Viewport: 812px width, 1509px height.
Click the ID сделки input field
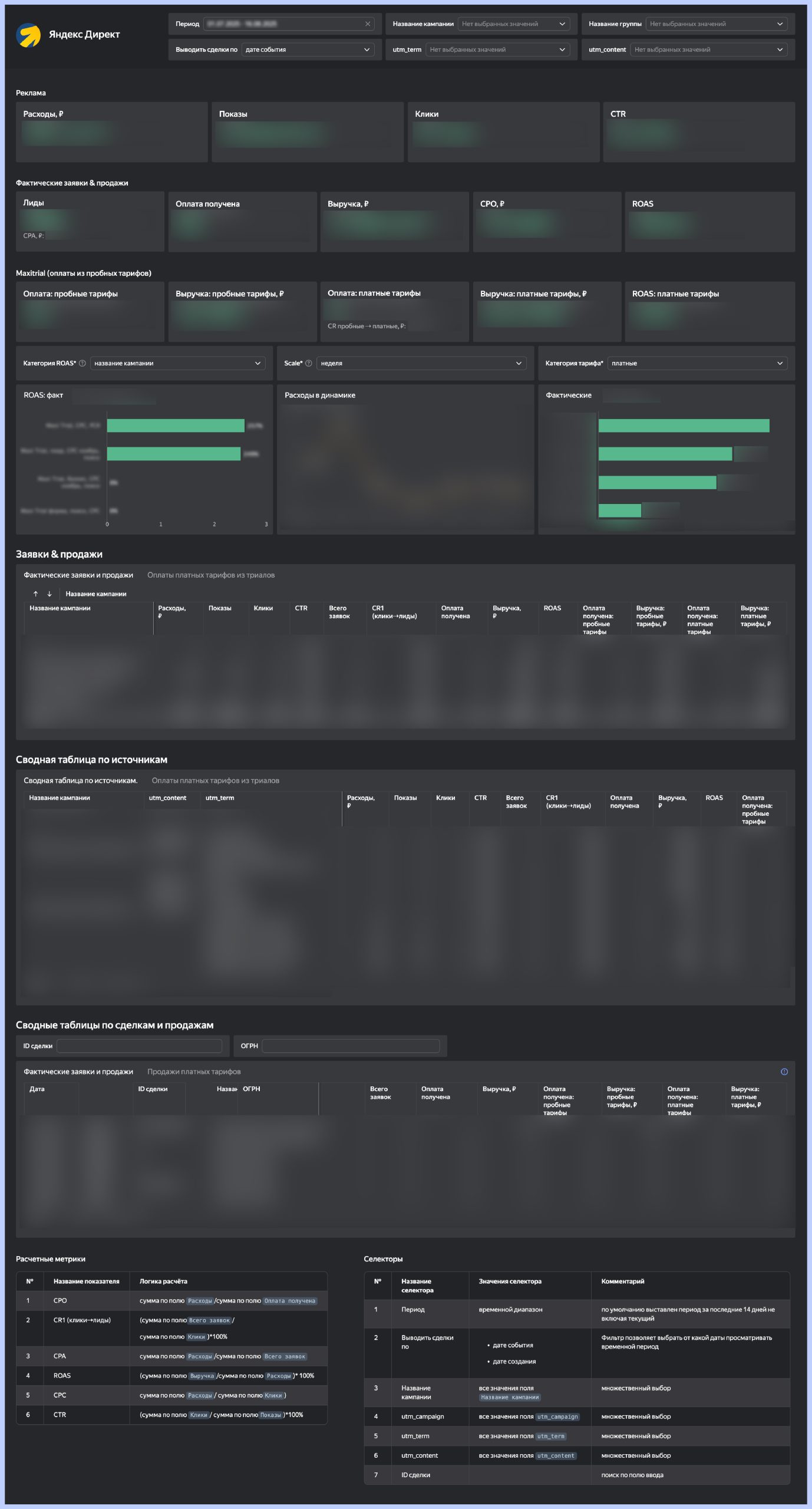pos(139,1046)
